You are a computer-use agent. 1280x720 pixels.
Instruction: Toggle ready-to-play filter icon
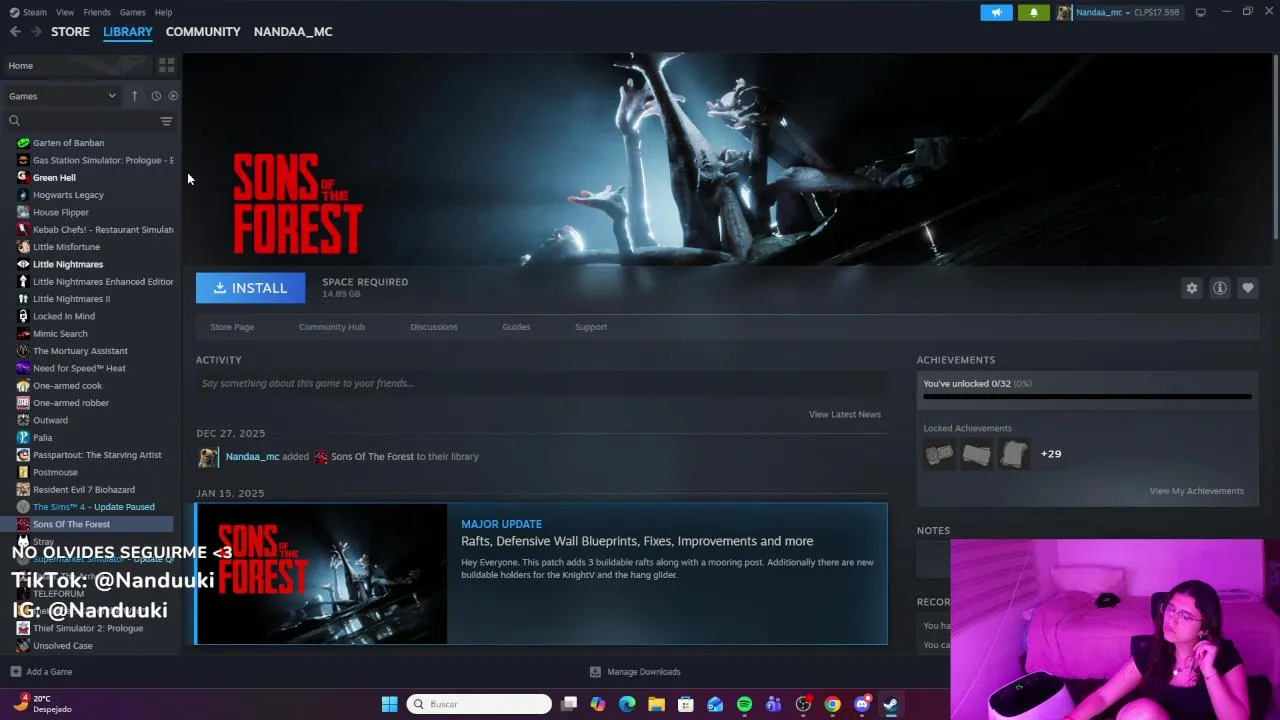pyautogui.click(x=173, y=96)
